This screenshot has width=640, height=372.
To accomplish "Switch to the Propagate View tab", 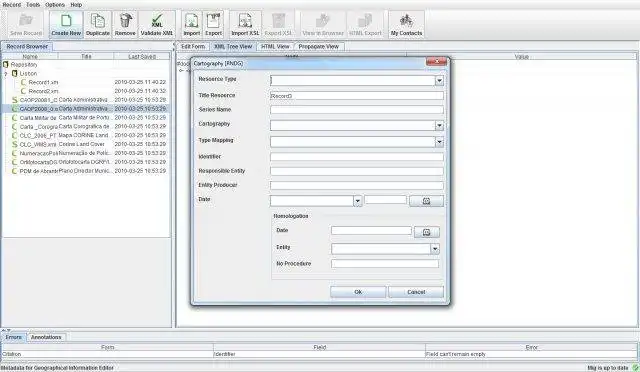I will (x=319, y=47).
